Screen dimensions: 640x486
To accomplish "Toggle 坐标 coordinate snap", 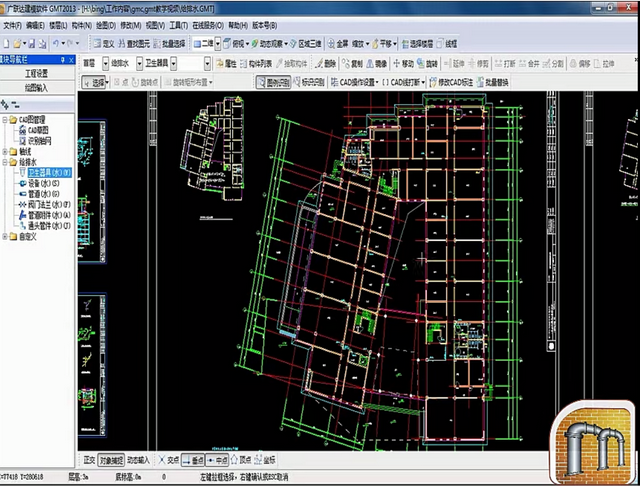I will click(265, 460).
